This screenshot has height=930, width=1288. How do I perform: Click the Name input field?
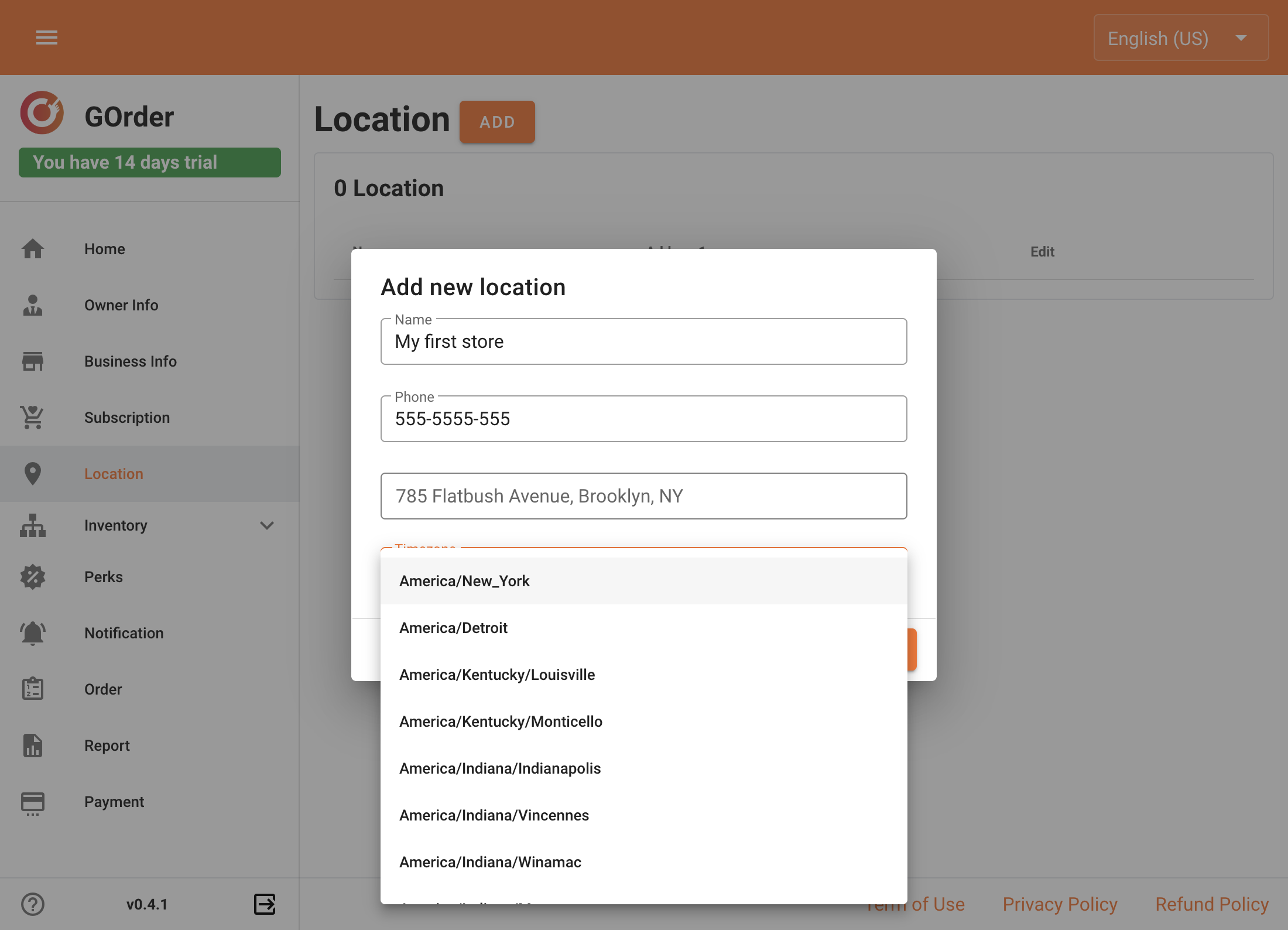coord(644,341)
